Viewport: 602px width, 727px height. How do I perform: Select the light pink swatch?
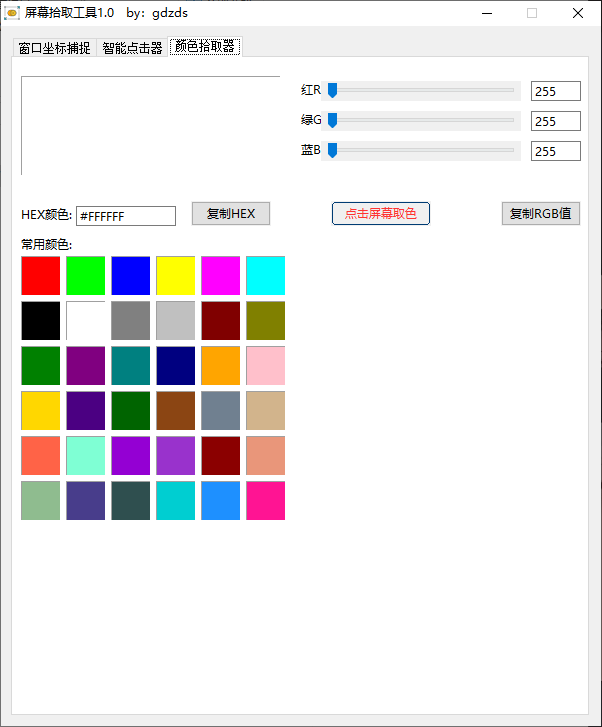pos(266,365)
